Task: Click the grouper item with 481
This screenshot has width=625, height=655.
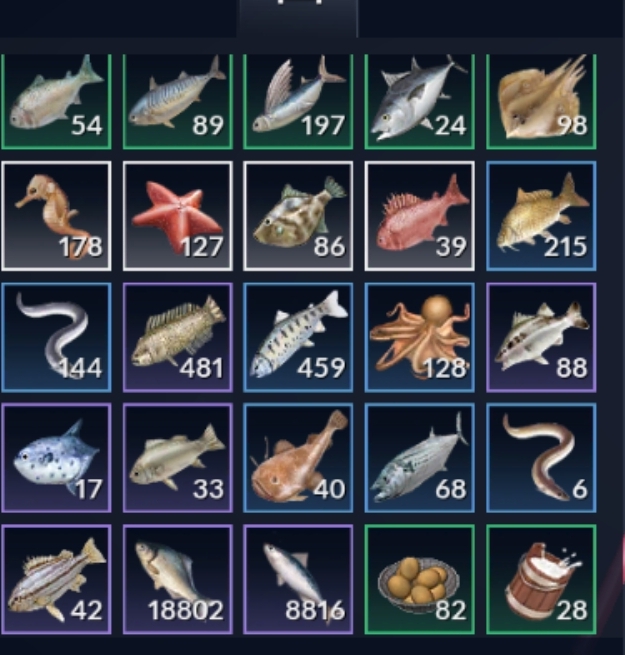Action: pos(178,338)
